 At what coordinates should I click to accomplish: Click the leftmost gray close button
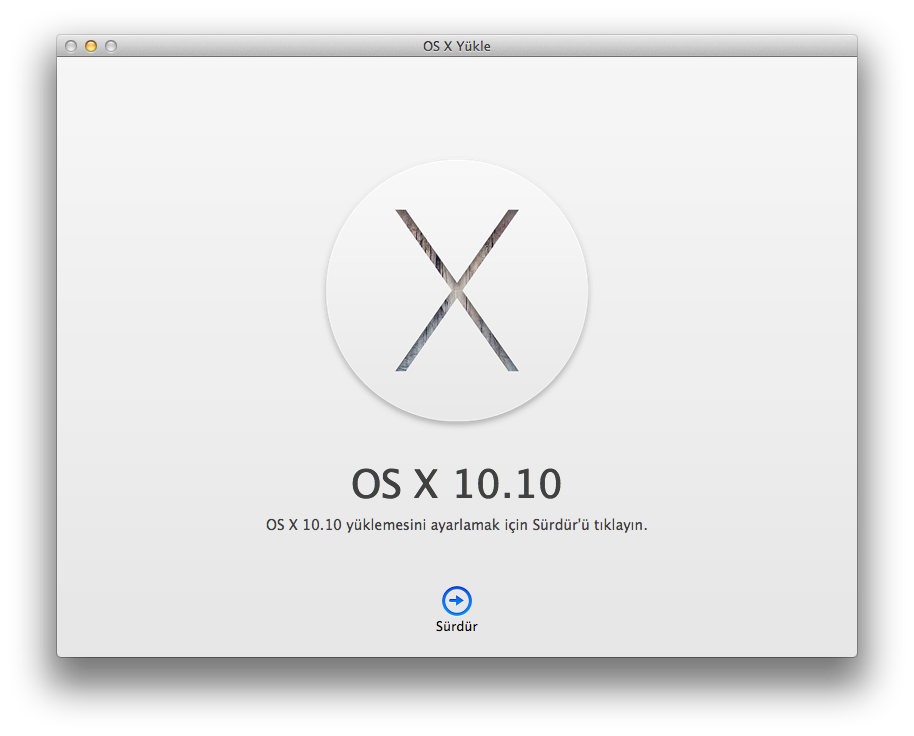71,46
